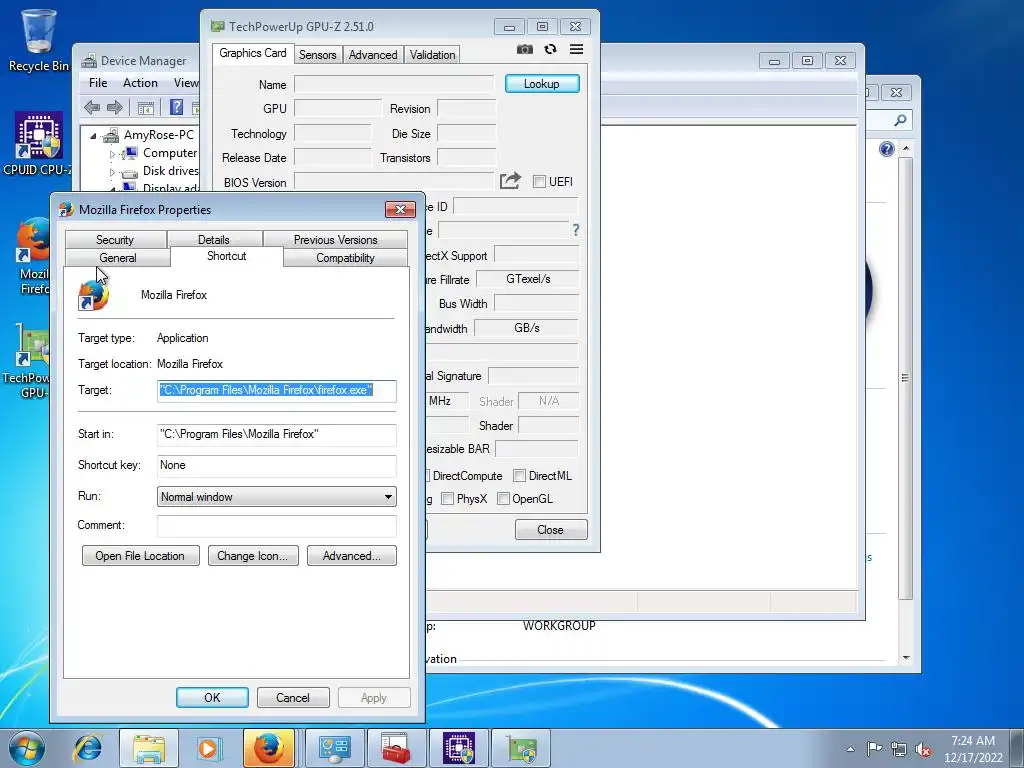Switch to the General tab
Viewport: 1024px width, 768px height.
click(118, 257)
